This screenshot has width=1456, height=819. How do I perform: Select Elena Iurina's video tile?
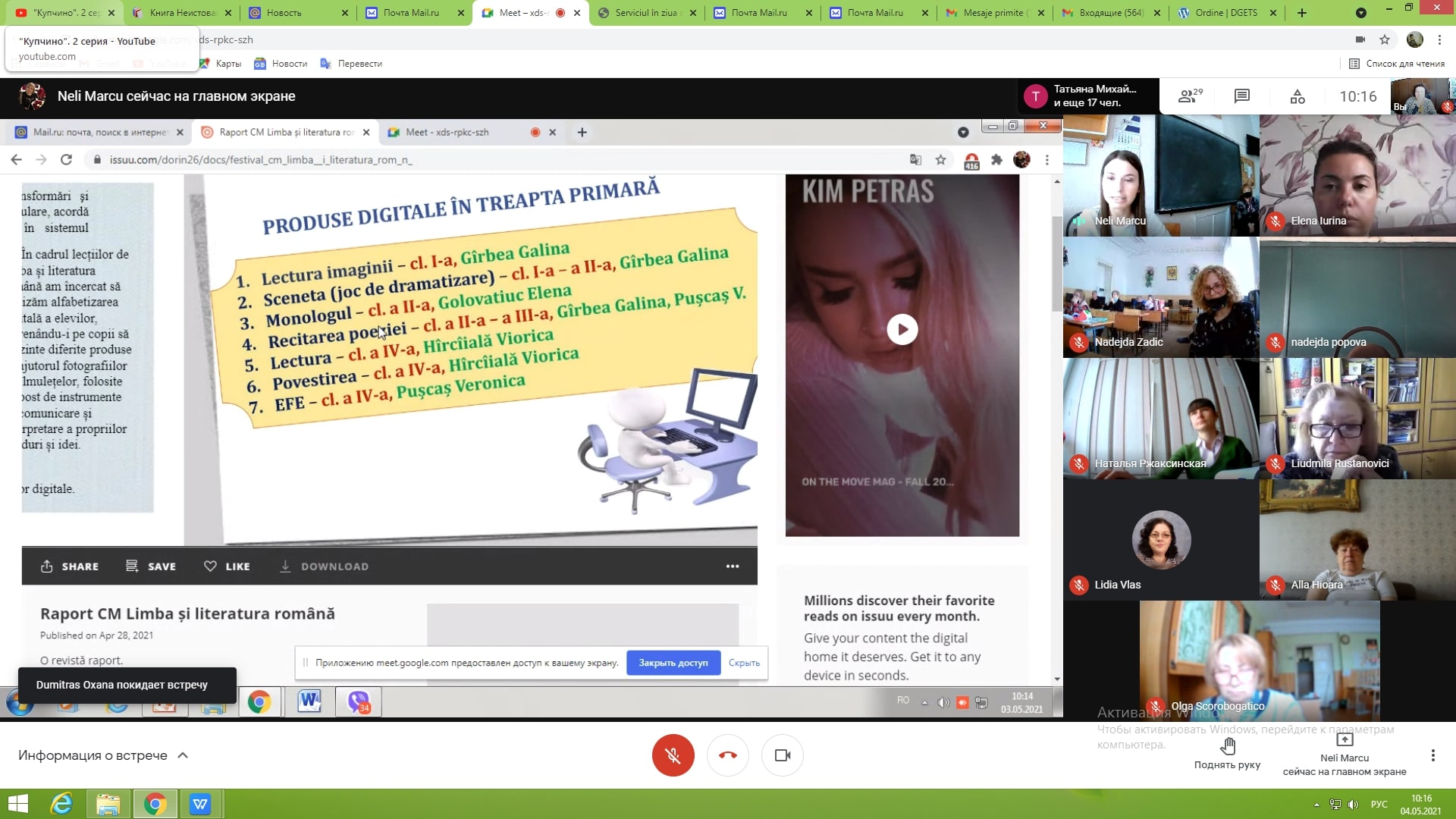[1357, 176]
